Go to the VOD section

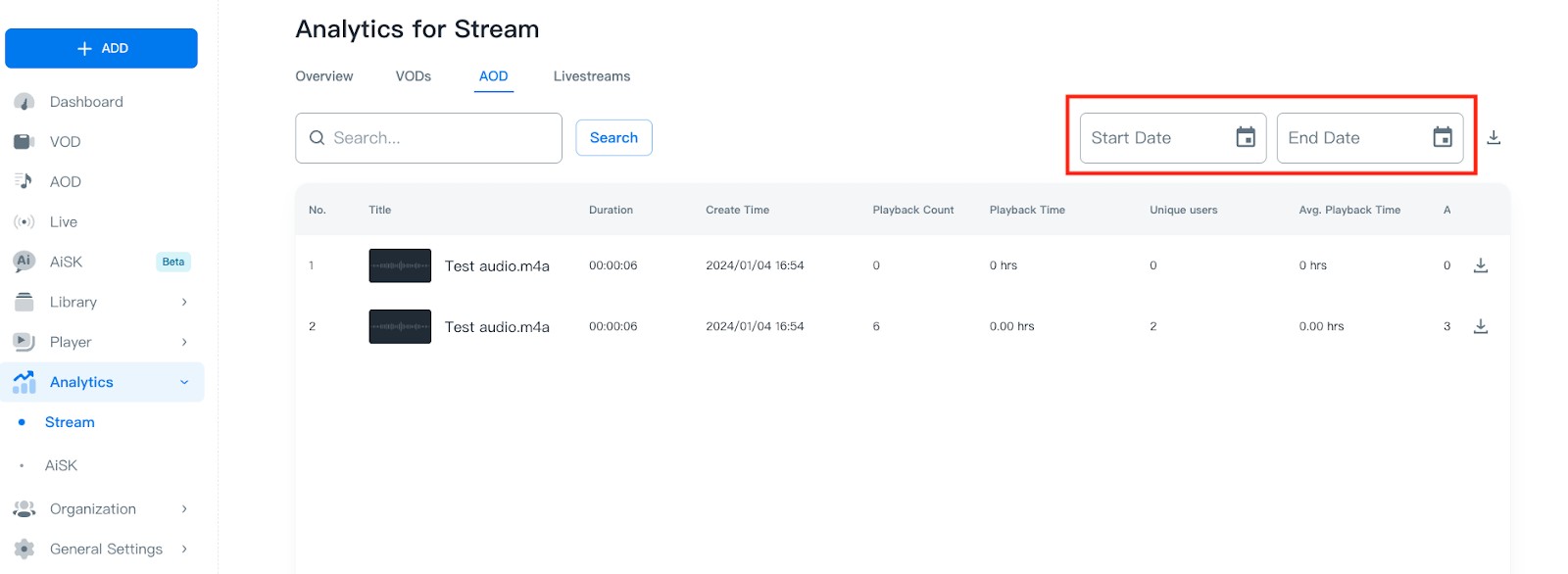coord(65,142)
